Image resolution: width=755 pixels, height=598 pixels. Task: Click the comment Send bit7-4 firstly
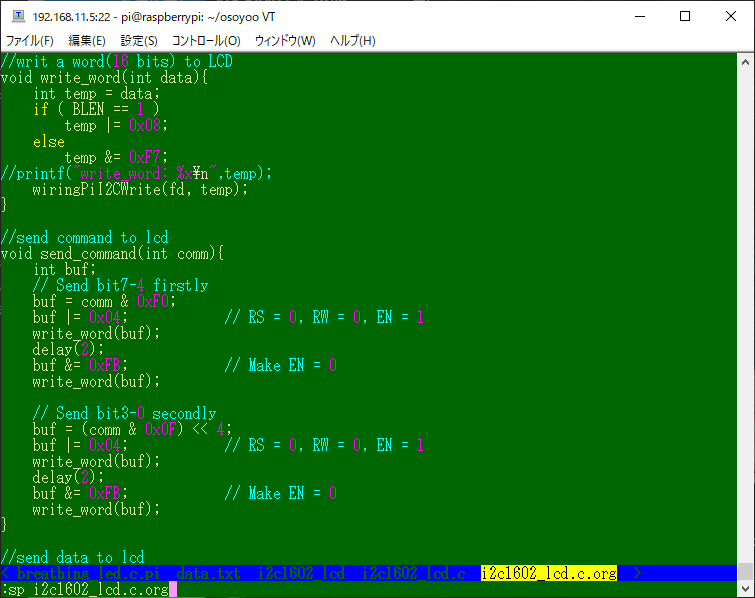point(120,286)
